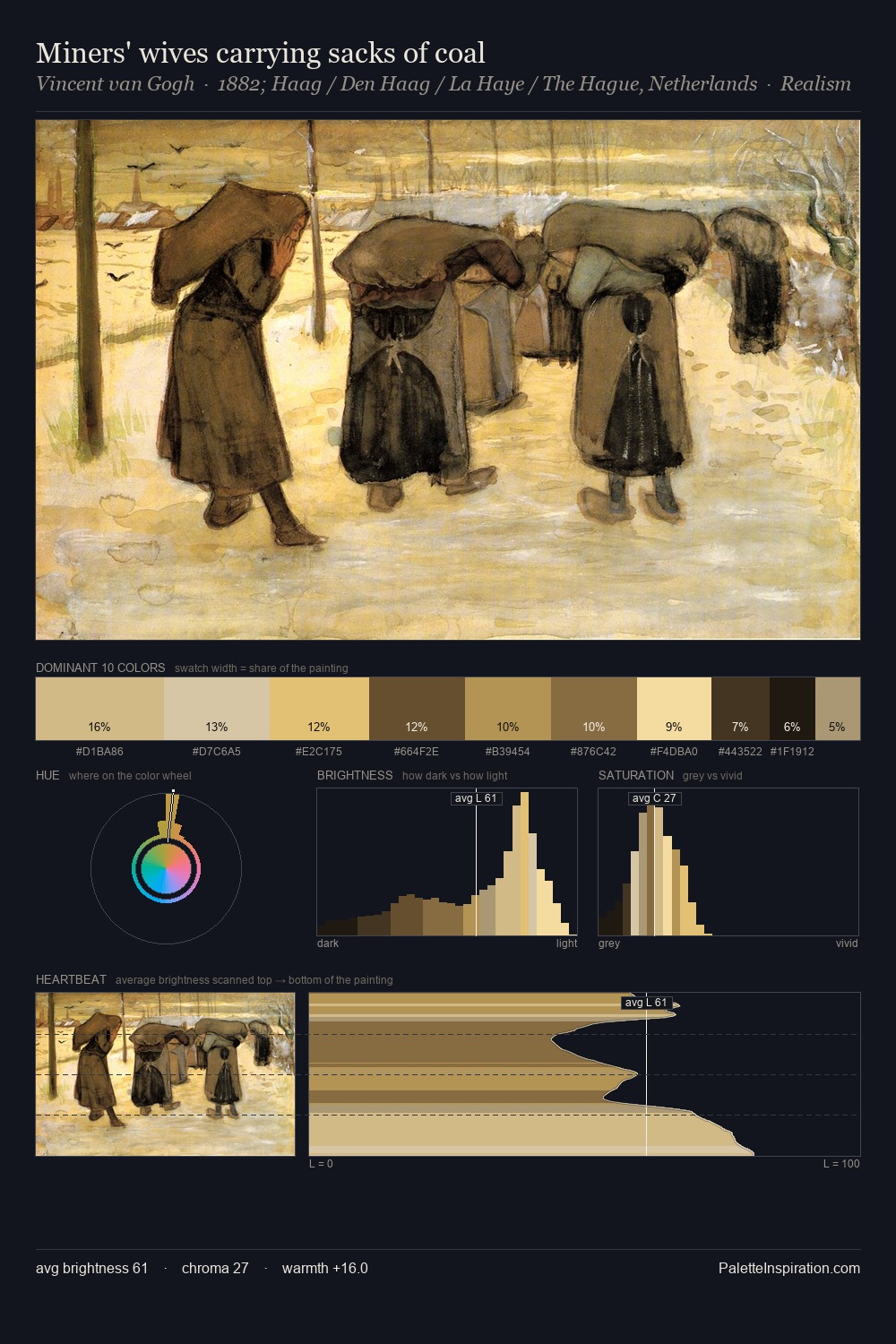Click the #443522 hex code text
Image resolution: width=896 pixels, height=1344 pixels.
tap(740, 752)
